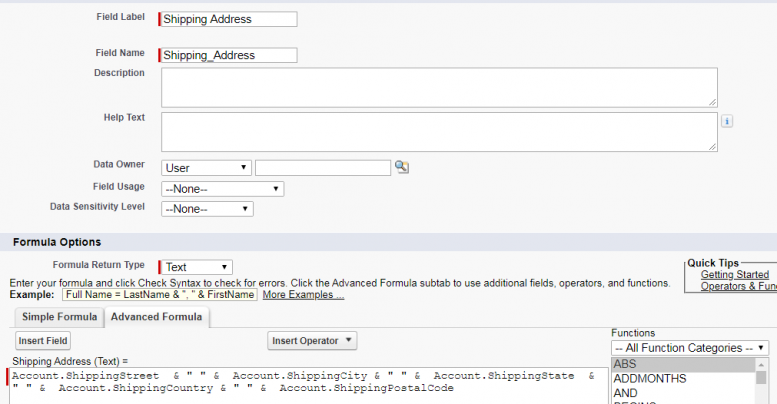Viewport: 777px width, 404px height.
Task: Click the example formula text box
Action: click(160, 294)
